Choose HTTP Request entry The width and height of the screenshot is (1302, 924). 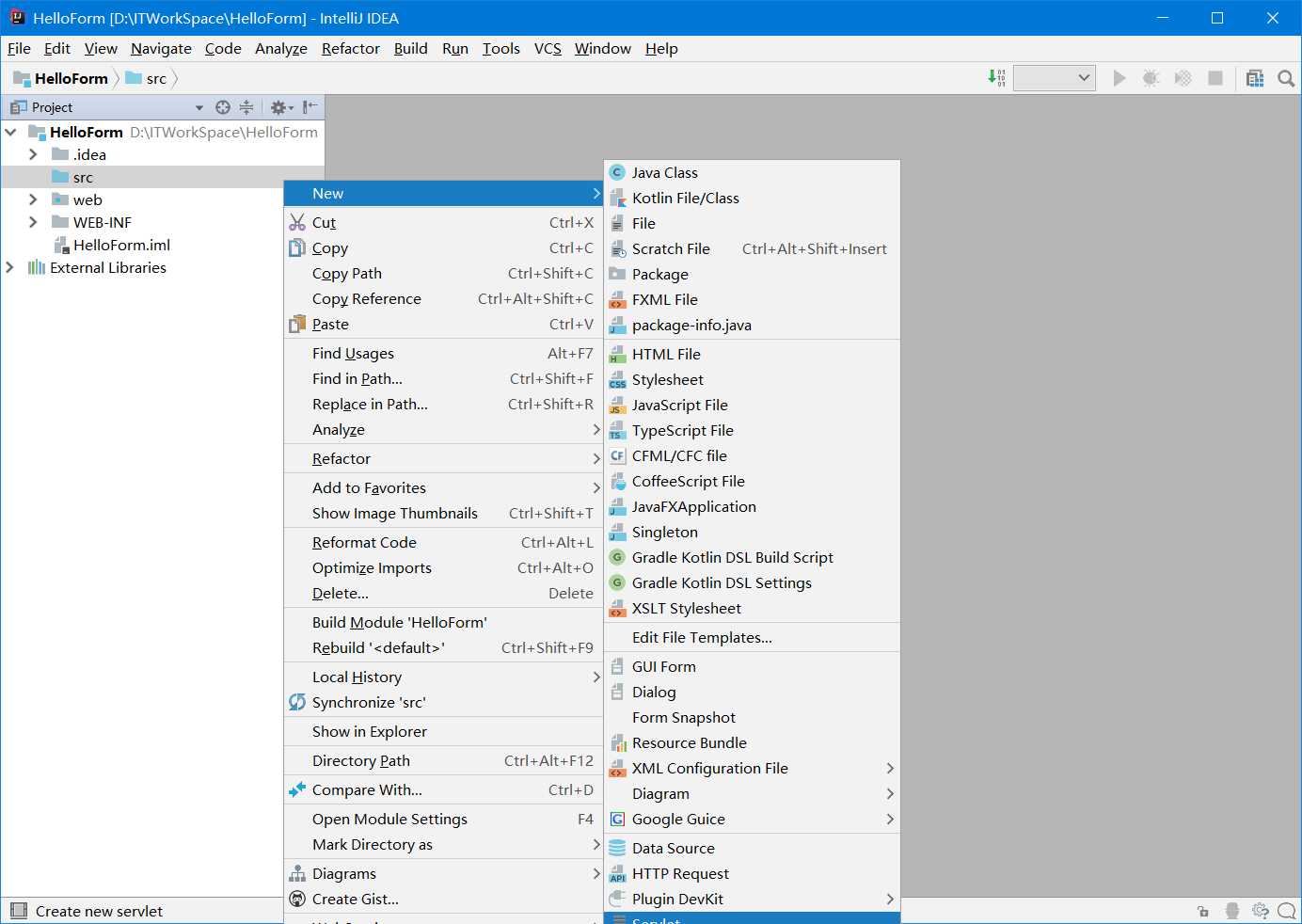click(x=752, y=873)
